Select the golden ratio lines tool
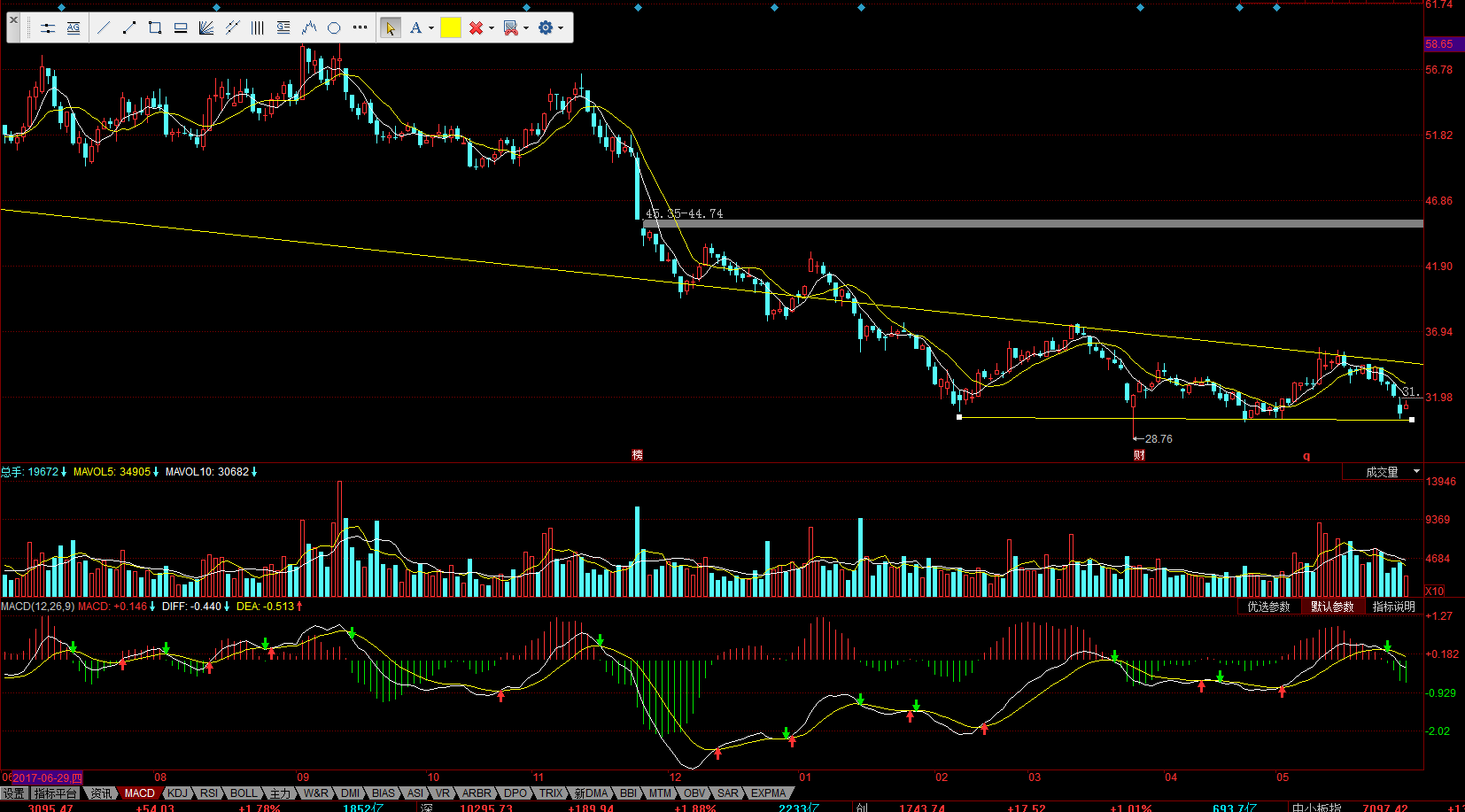 click(x=283, y=28)
